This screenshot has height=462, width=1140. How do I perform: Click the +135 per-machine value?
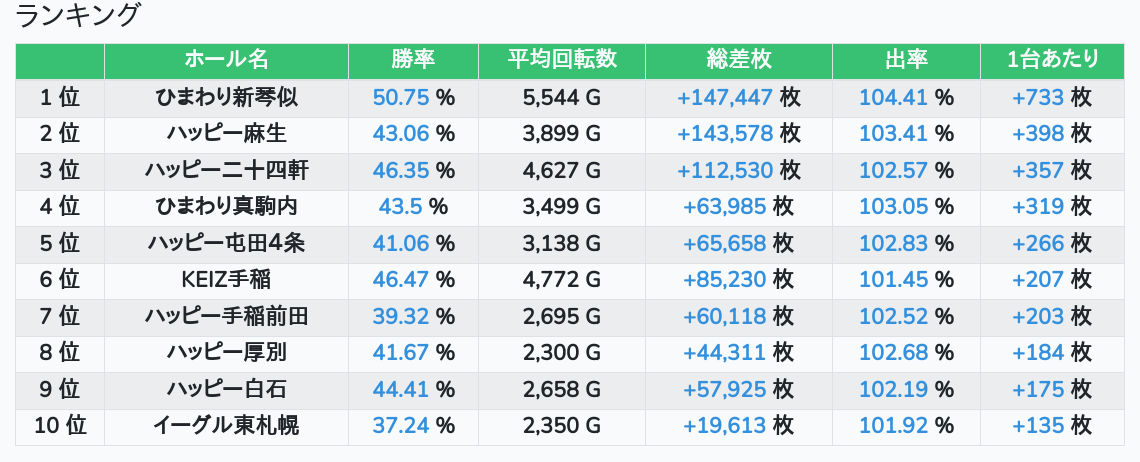[1039, 426]
